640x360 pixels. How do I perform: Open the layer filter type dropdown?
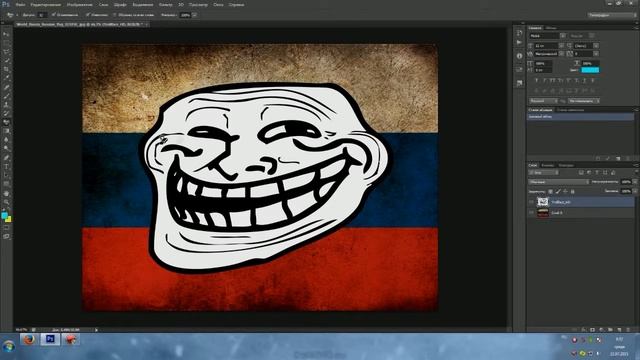(543, 173)
